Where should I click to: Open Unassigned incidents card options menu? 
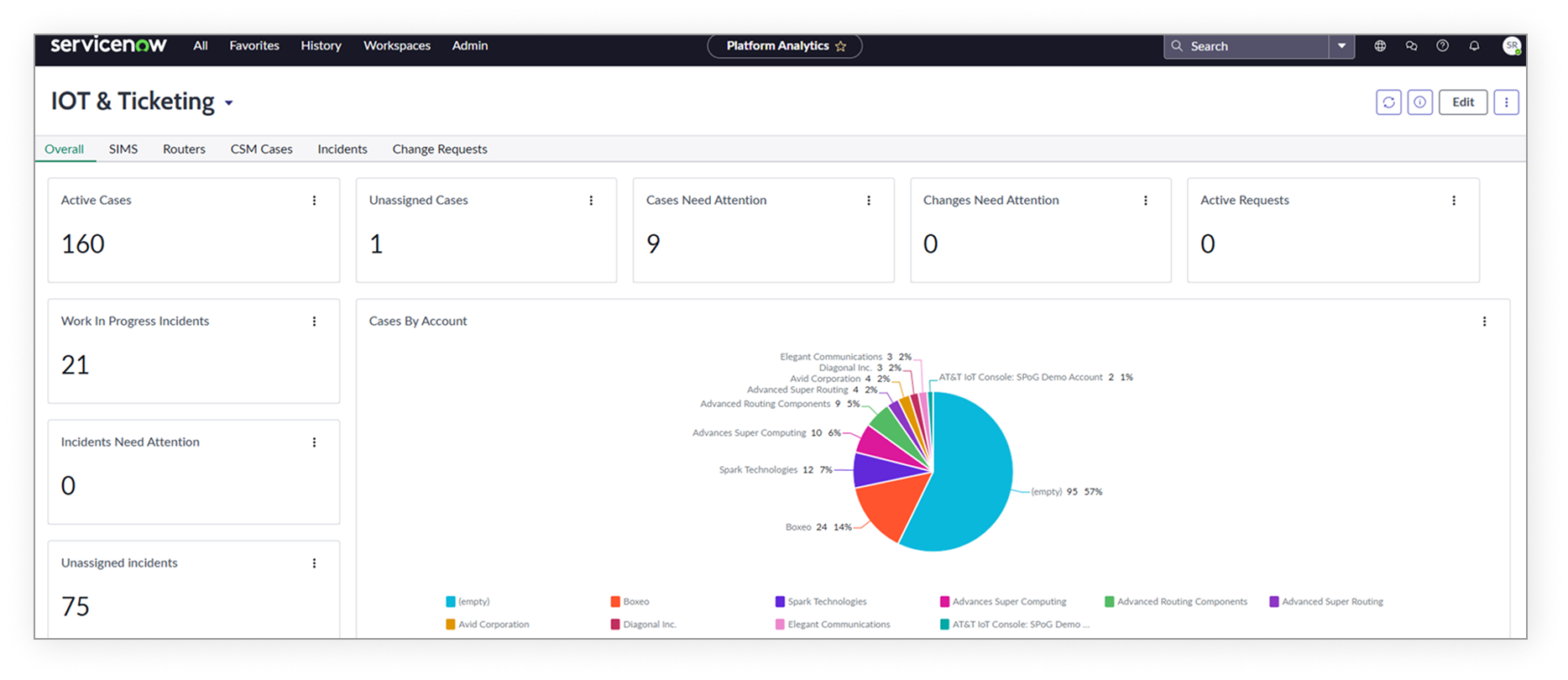click(x=314, y=563)
